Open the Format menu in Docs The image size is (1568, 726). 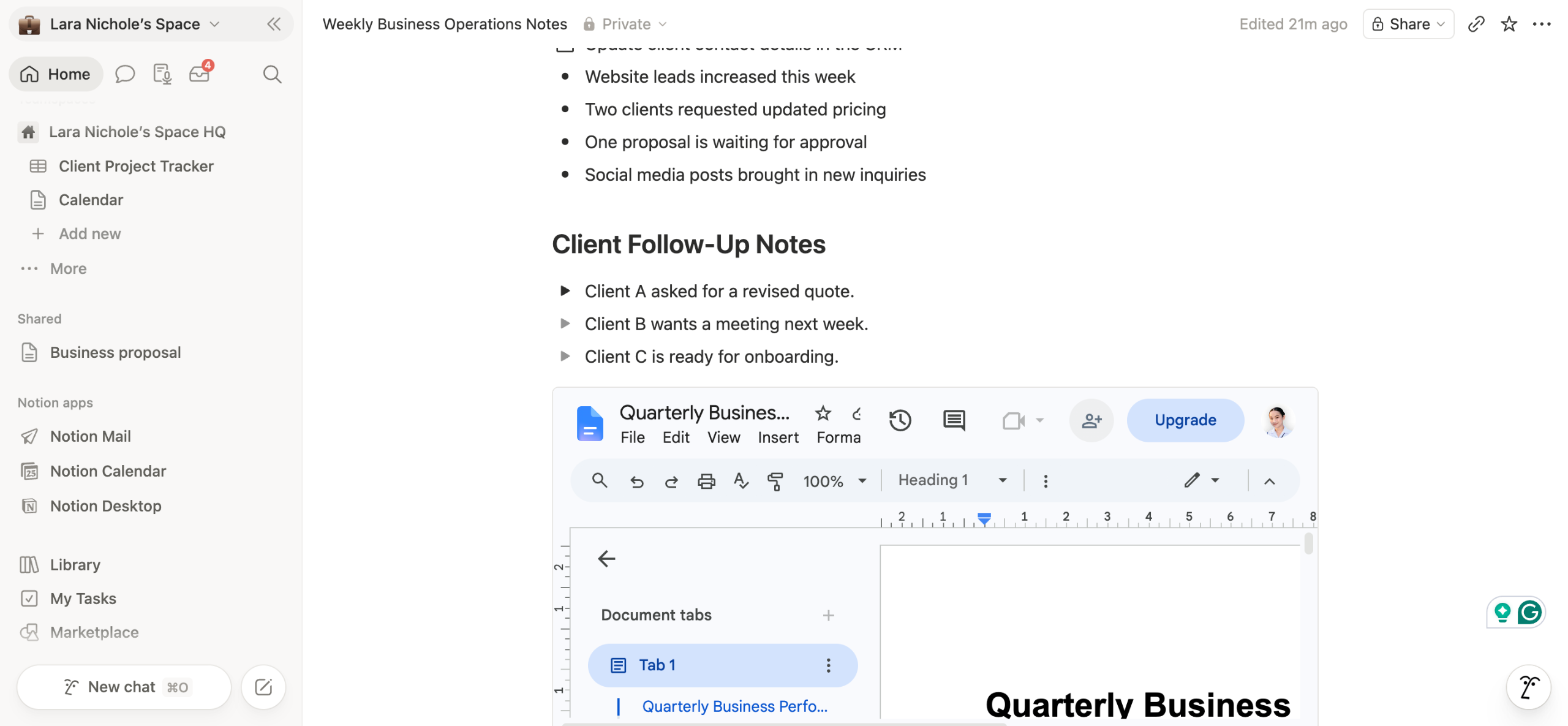pyautogui.click(x=839, y=437)
